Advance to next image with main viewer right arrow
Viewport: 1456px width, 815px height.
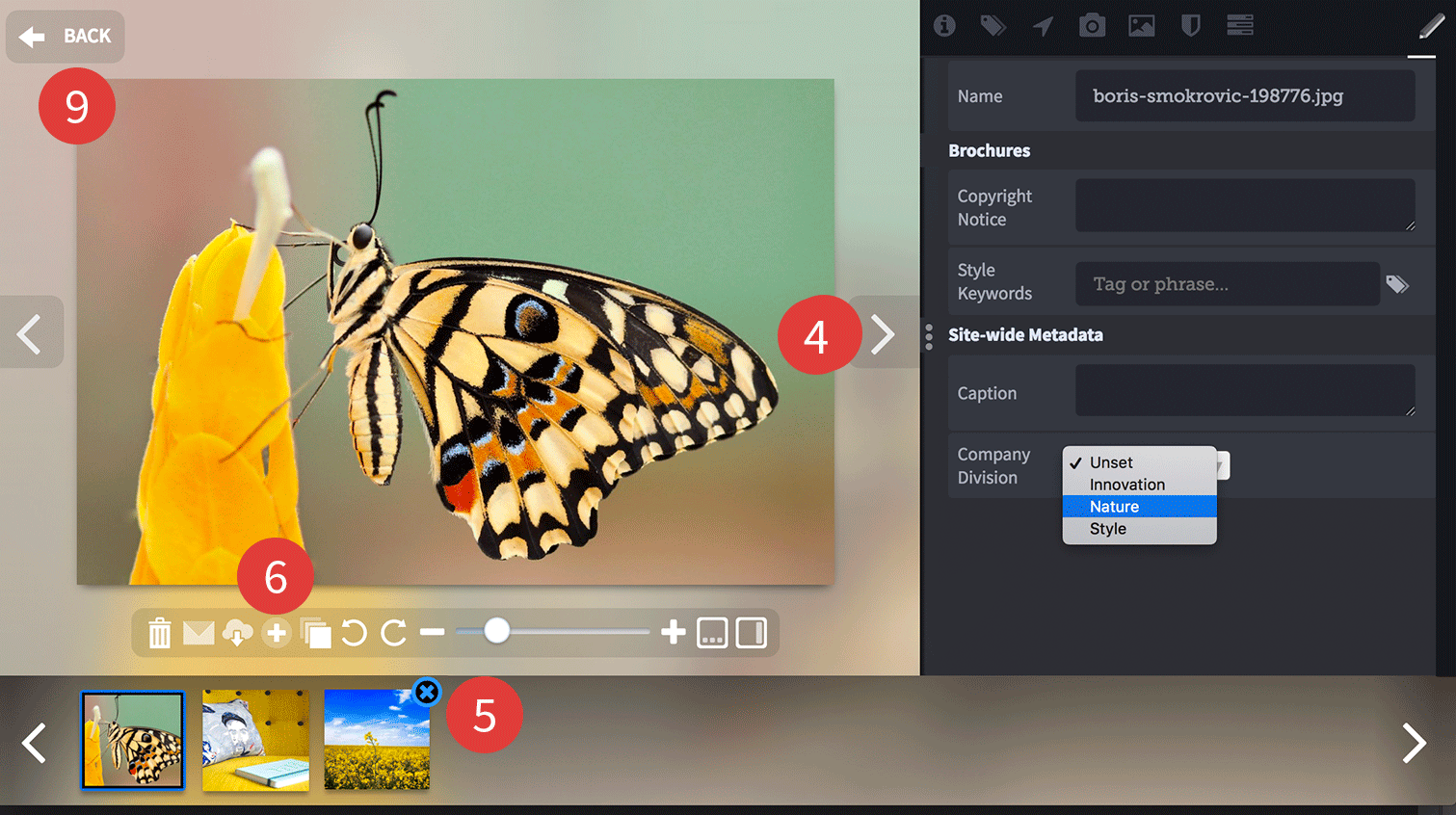click(x=883, y=332)
